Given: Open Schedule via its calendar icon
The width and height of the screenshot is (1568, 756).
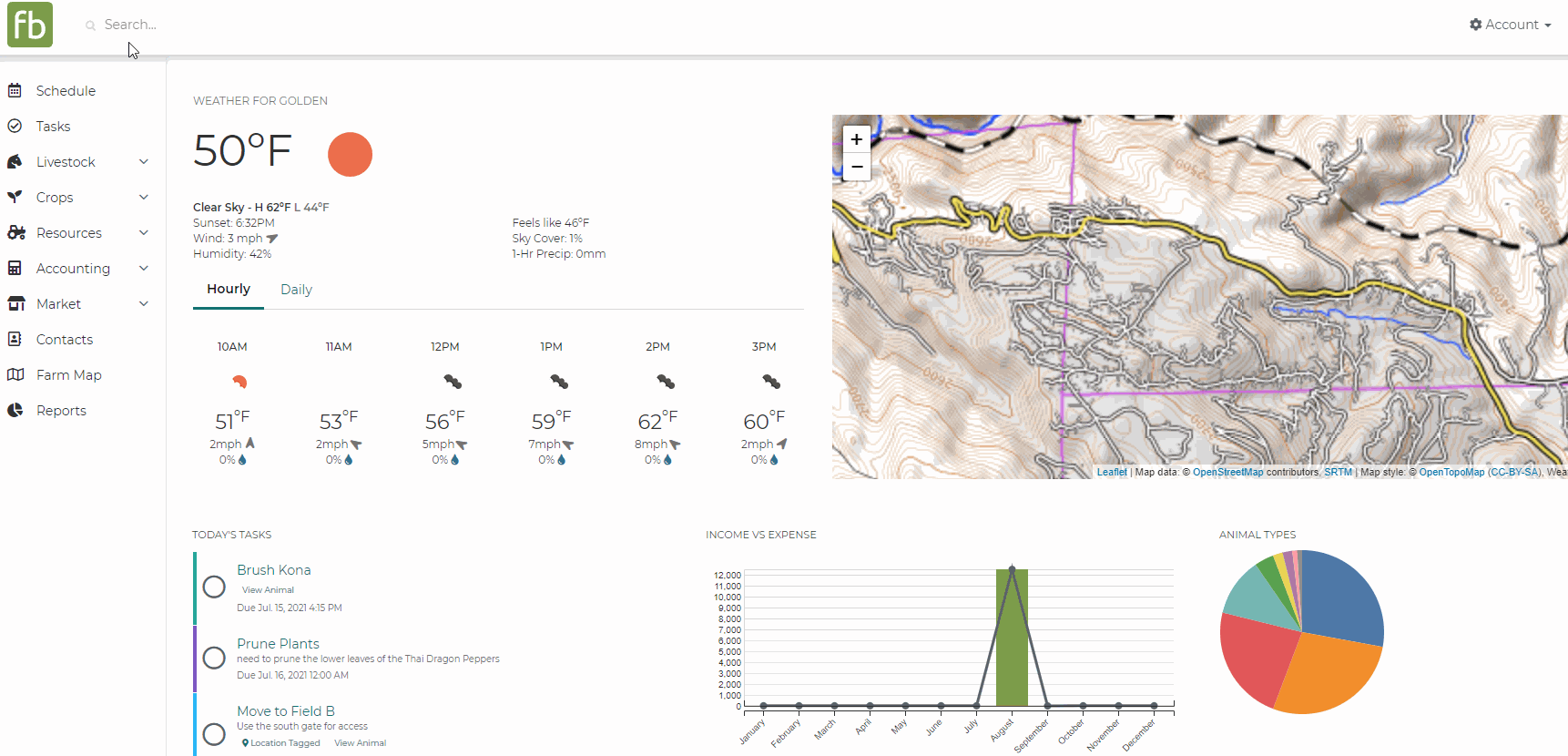Looking at the screenshot, I should [15, 90].
